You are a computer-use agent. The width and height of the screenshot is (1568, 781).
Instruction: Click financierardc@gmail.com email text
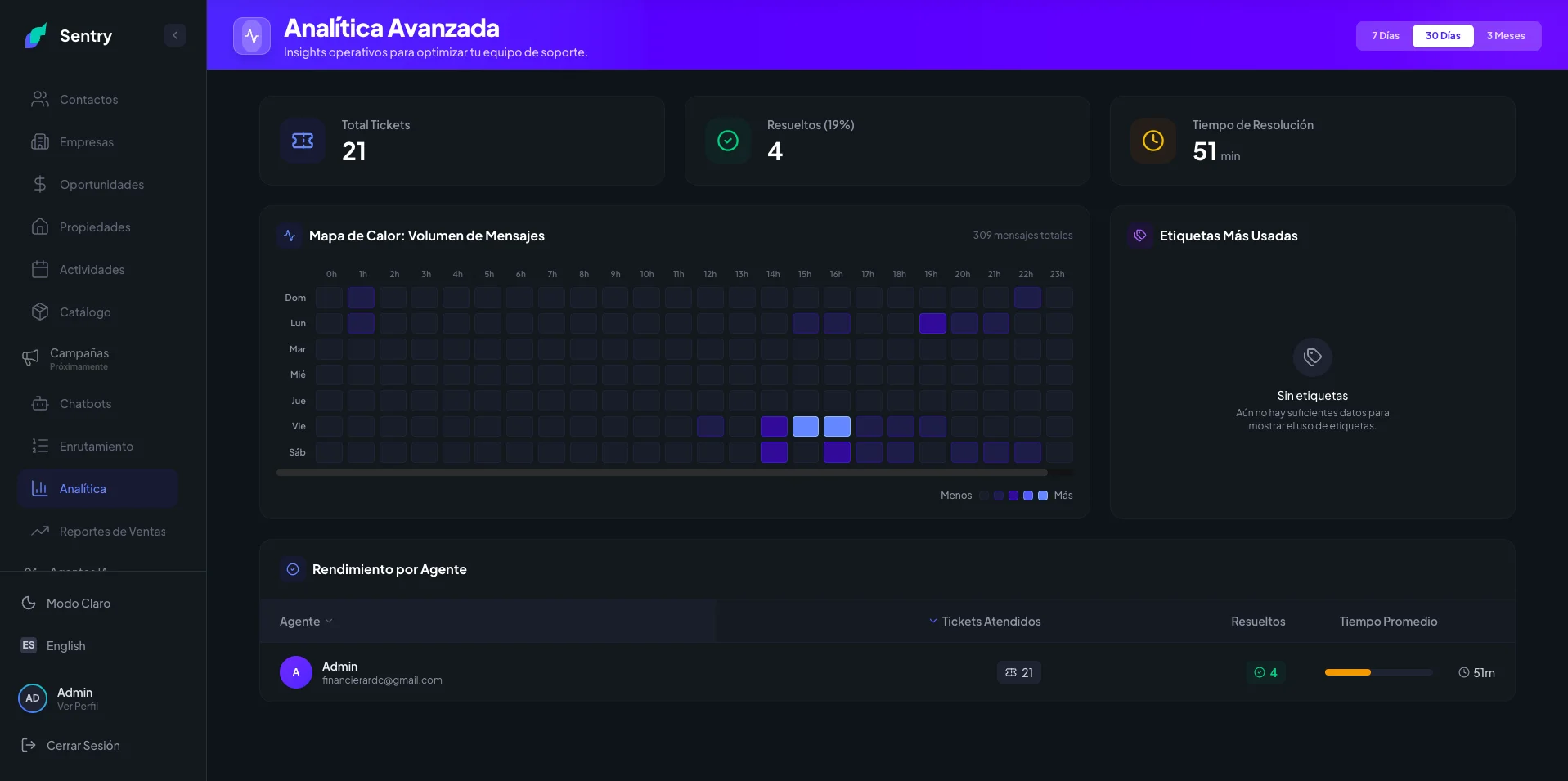(382, 680)
